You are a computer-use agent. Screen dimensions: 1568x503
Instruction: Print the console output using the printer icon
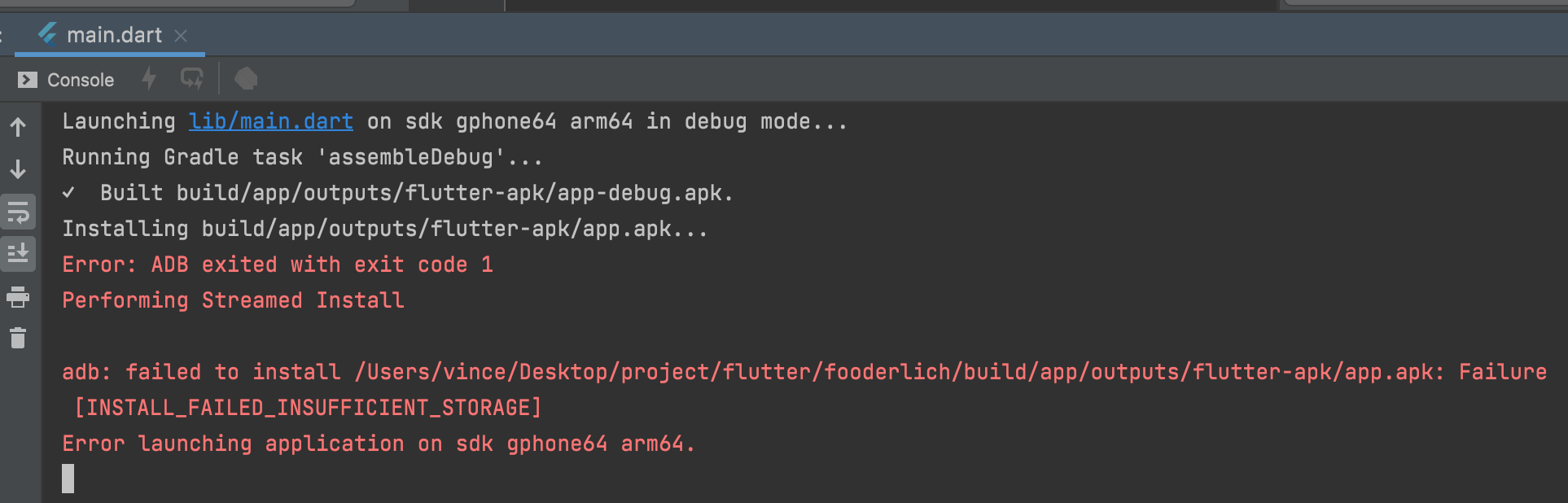(x=18, y=297)
